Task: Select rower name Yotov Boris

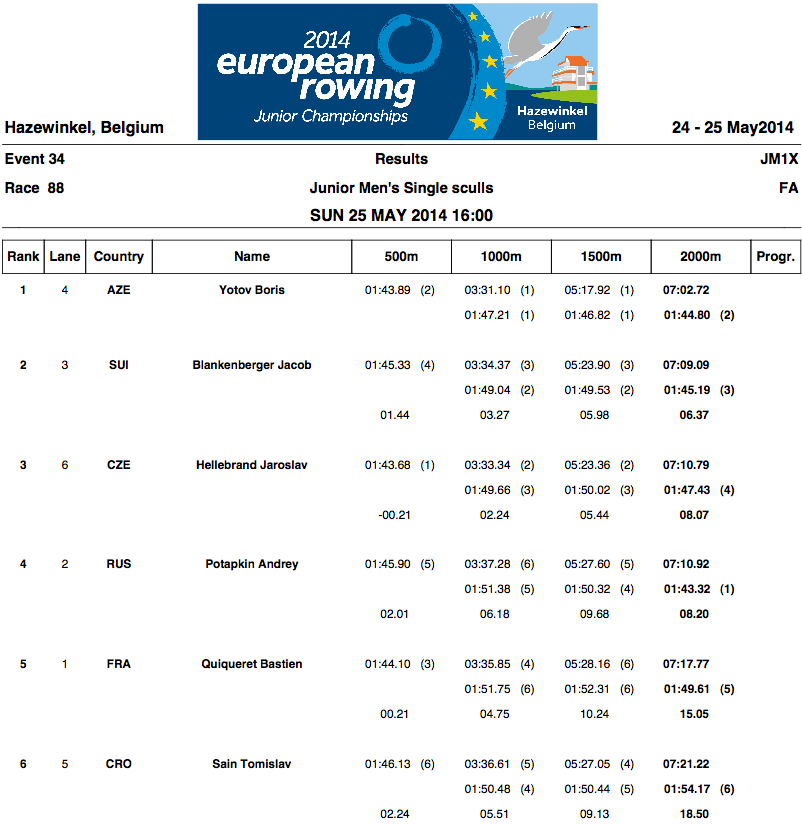Action: [x=252, y=290]
